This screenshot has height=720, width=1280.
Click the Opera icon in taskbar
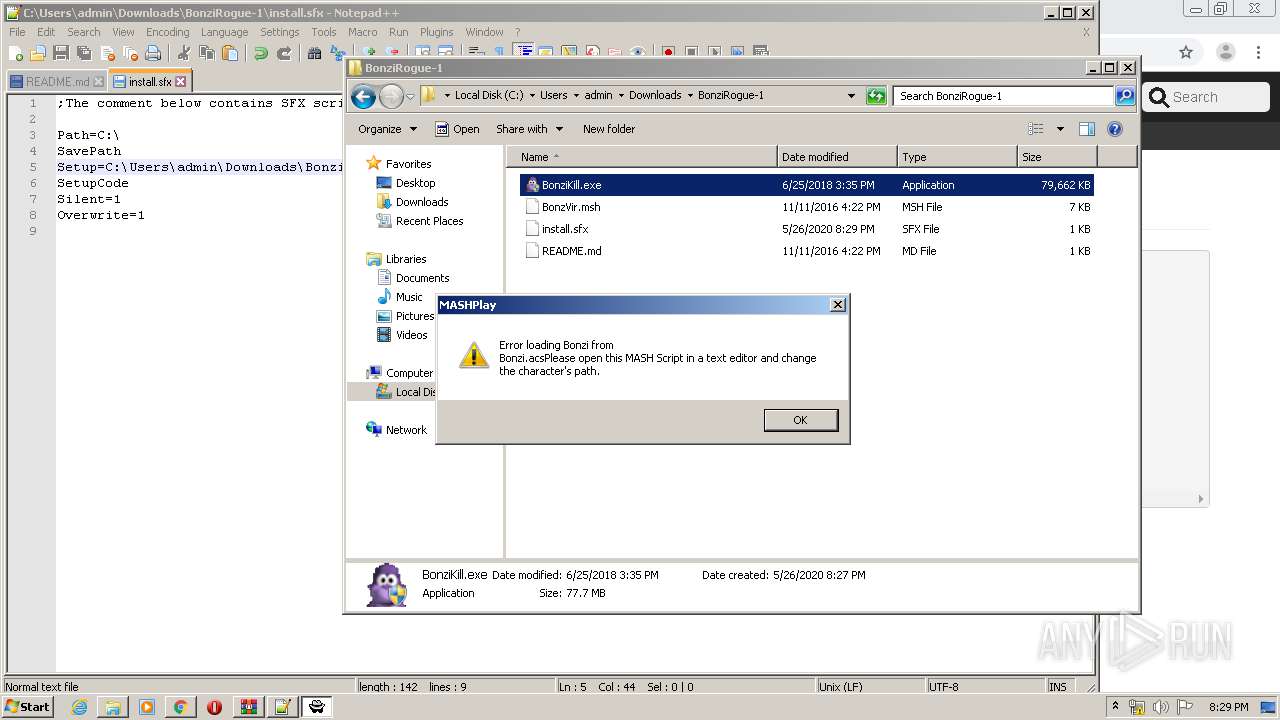(x=214, y=707)
